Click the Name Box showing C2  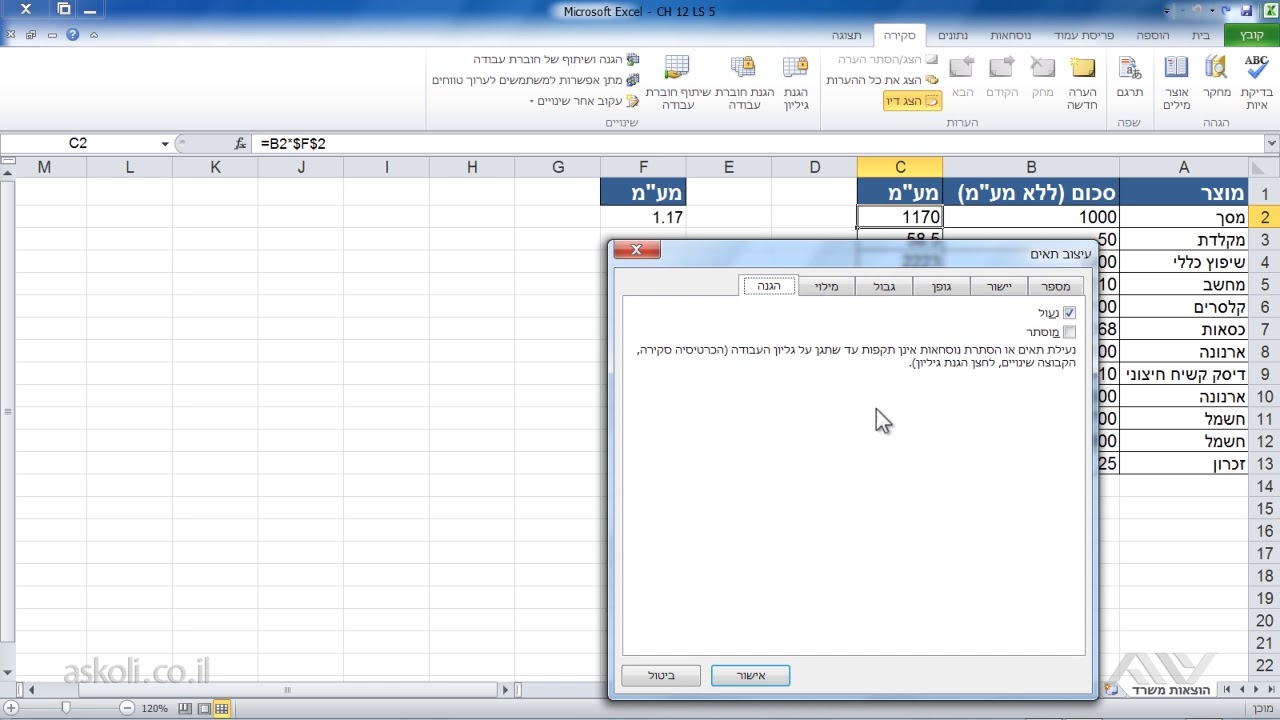point(78,144)
